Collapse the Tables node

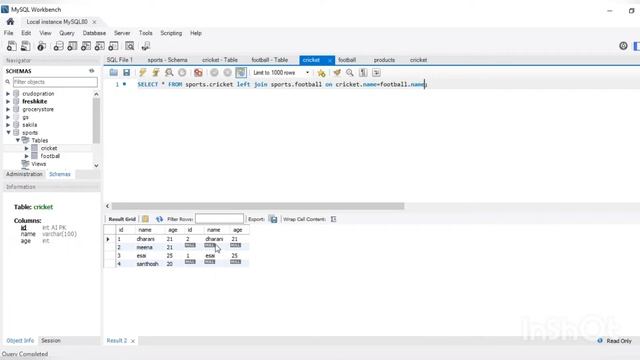pos(18,140)
